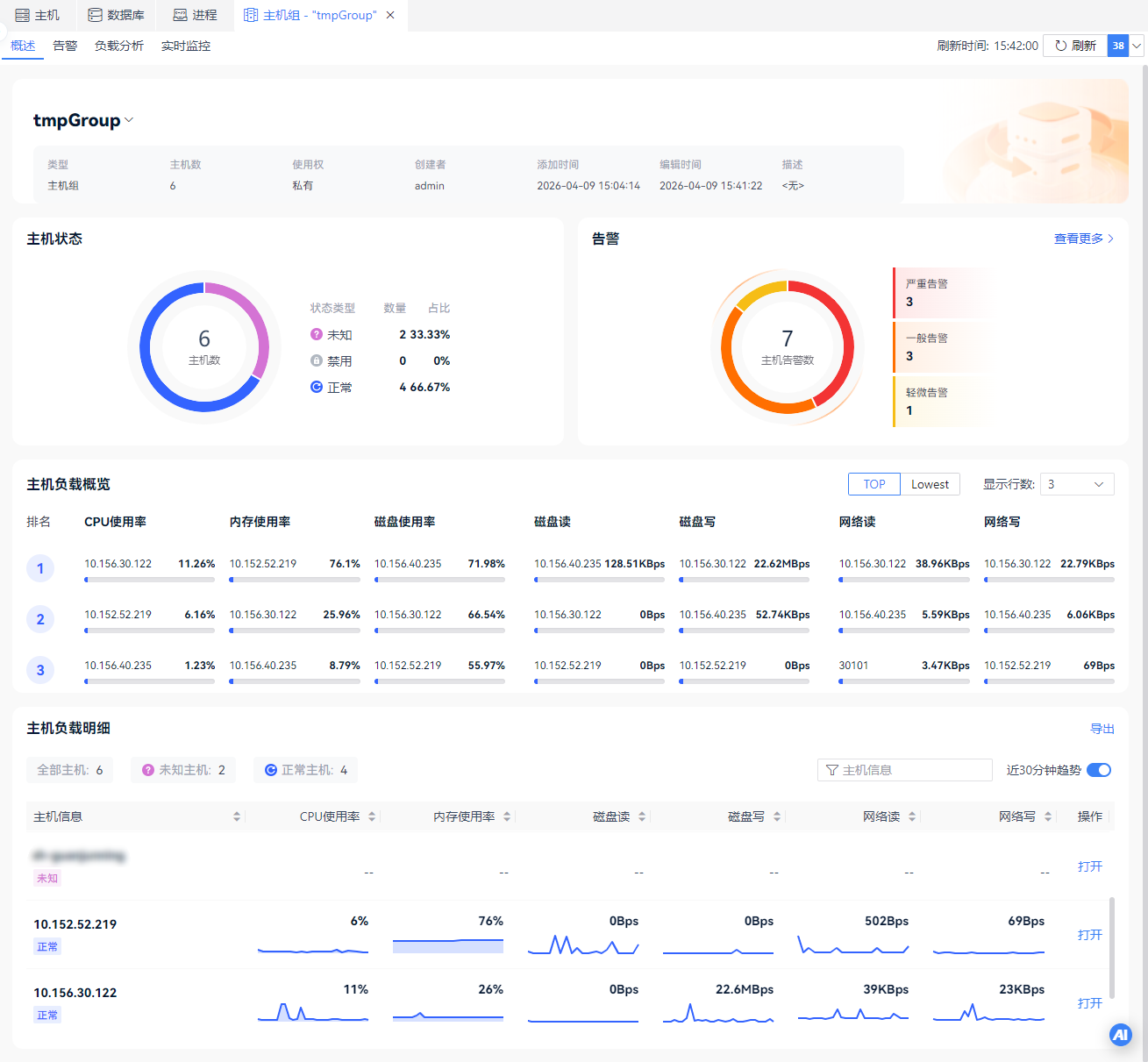The width and height of the screenshot is (1148, 1062).
Task: Click the filter funnel icon in 主机信息 search
Action: tap(832, 770)
